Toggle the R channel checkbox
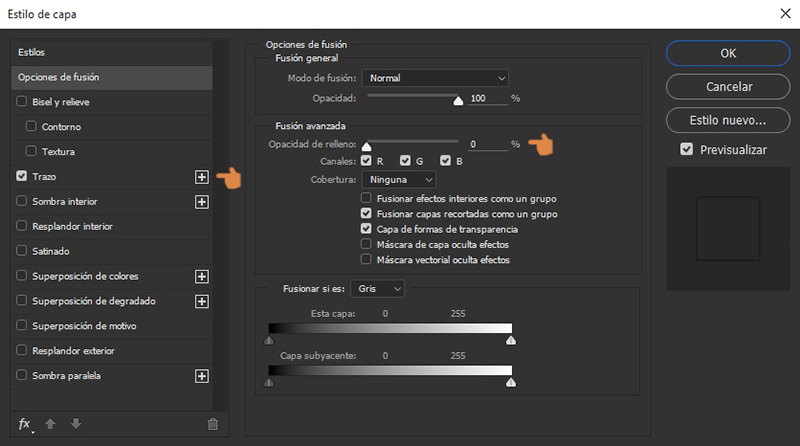The width and height of the screenshot is (800, 446). [366, 161]
